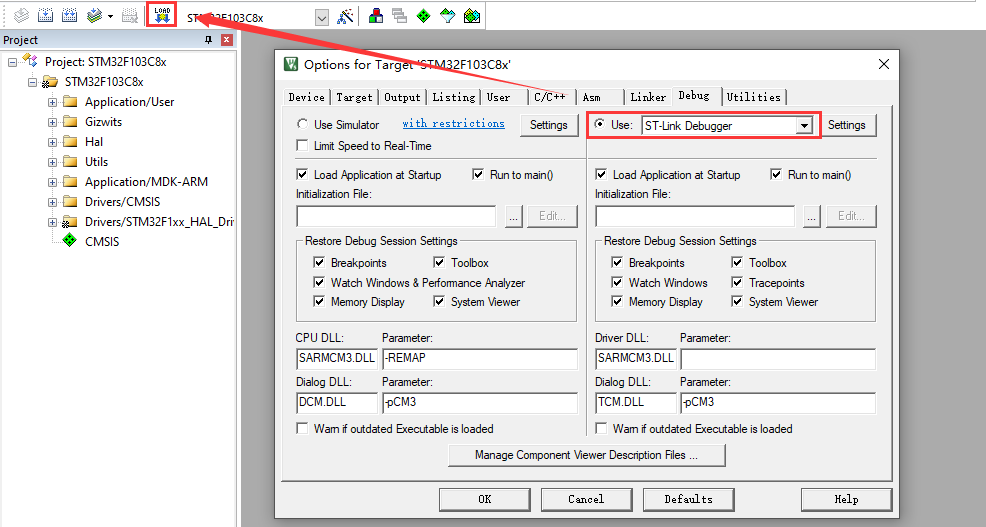Screen dimensions: 986x527
Task: Toggle simulator side Run to main() checkbox
Action: [478, 174]
